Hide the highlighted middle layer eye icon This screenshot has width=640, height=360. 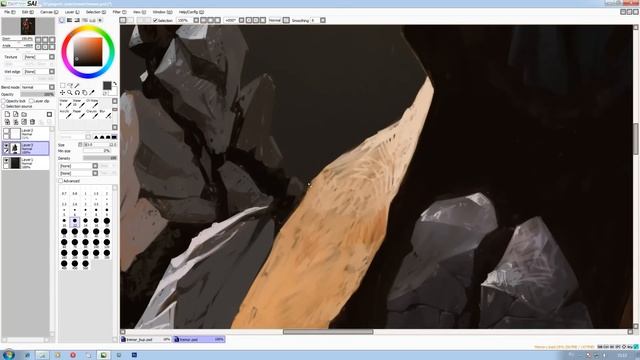tap(6, 145)
